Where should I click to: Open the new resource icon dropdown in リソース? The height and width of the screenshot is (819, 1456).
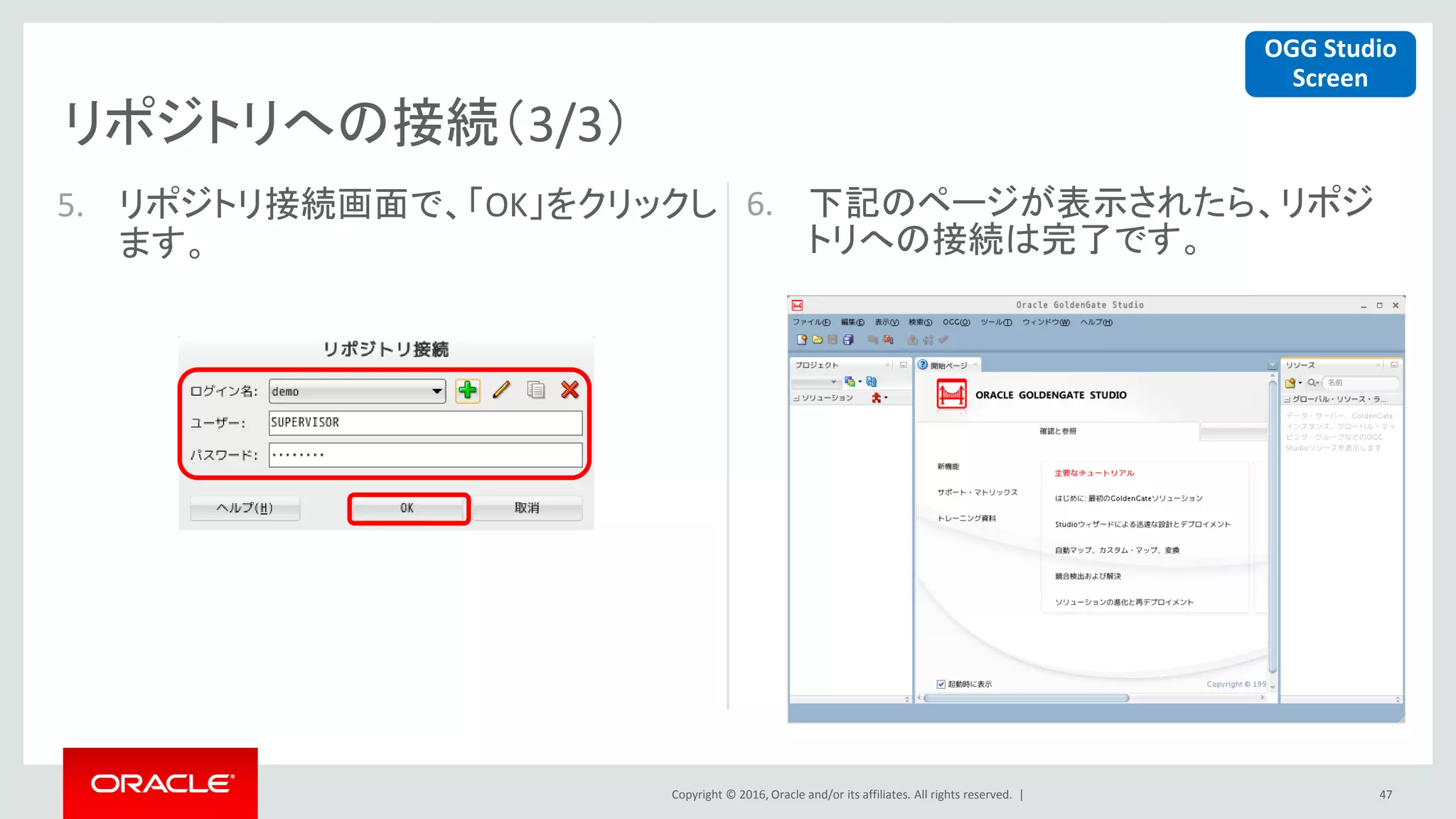pyautogui.click(x=1293, y=382)
